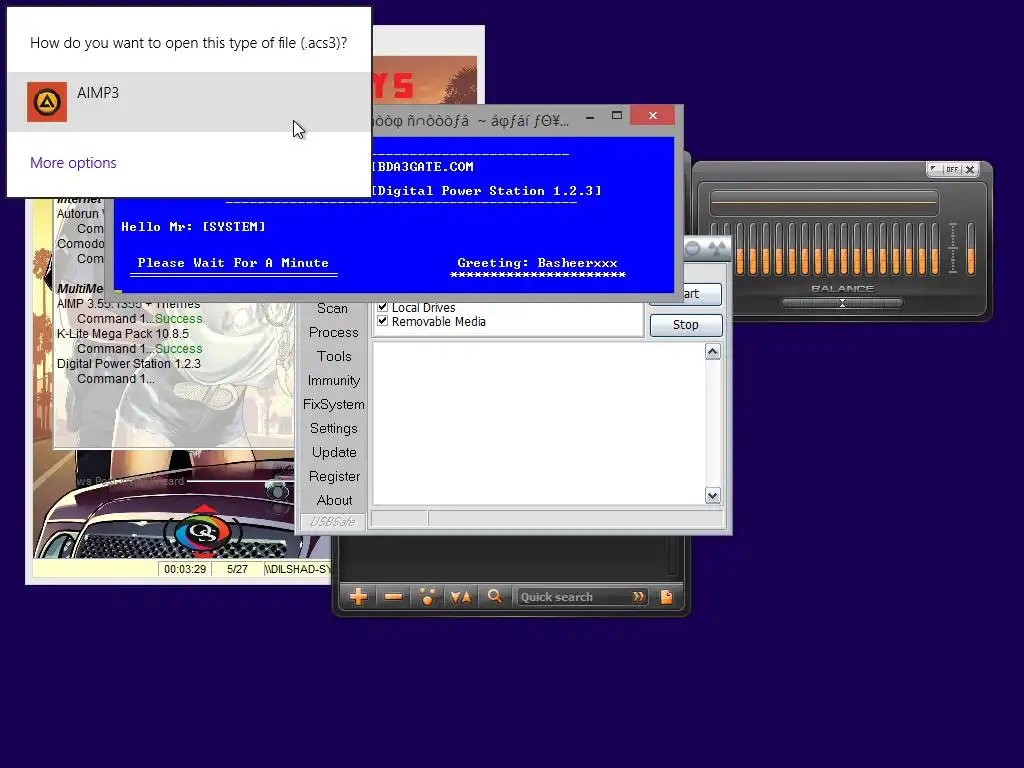Click scroll down arrow in USBSafe results
This screenshot has width=1024, height=768.
712,496
